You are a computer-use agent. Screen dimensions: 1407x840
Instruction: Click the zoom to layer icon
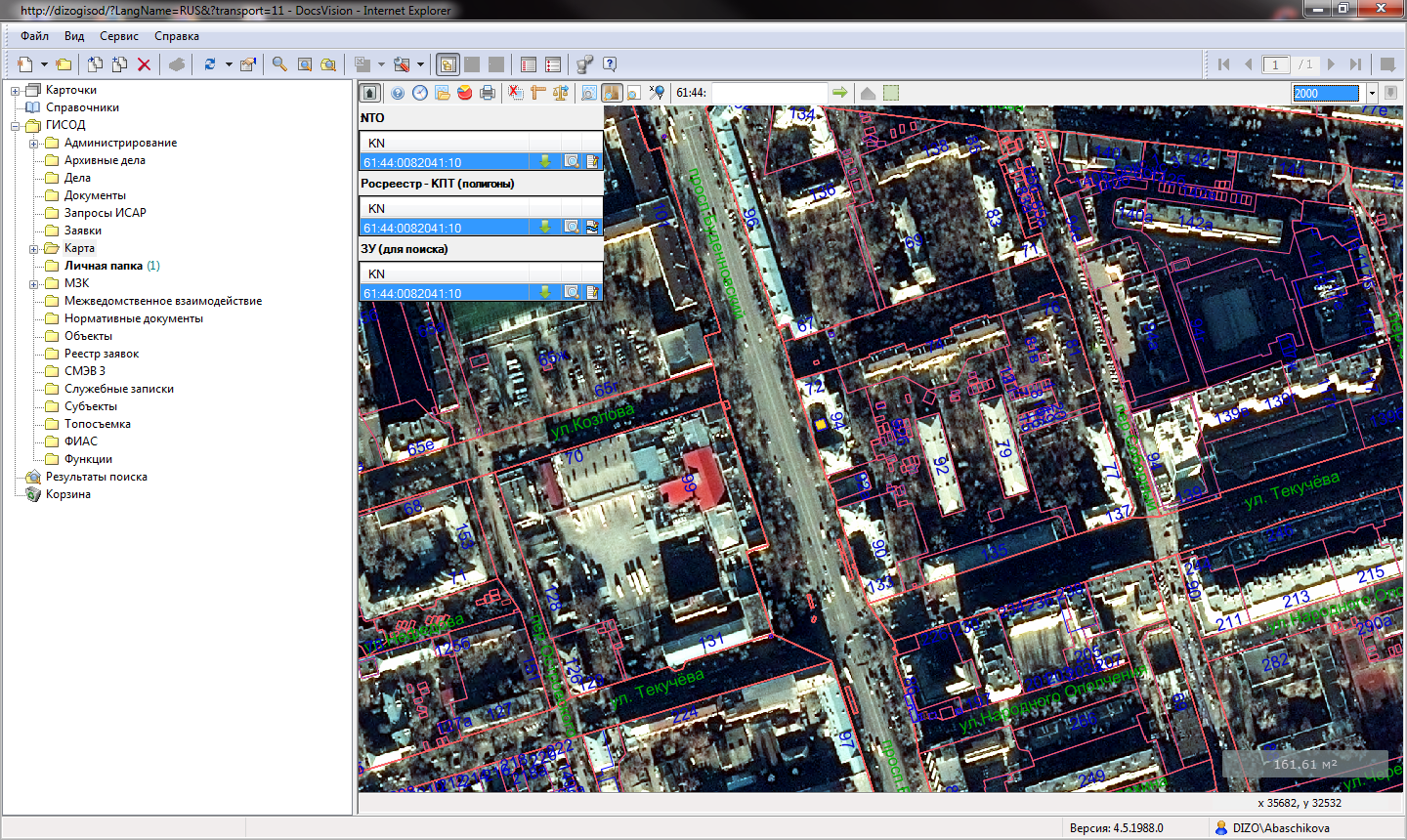click(x=634, y=93)
